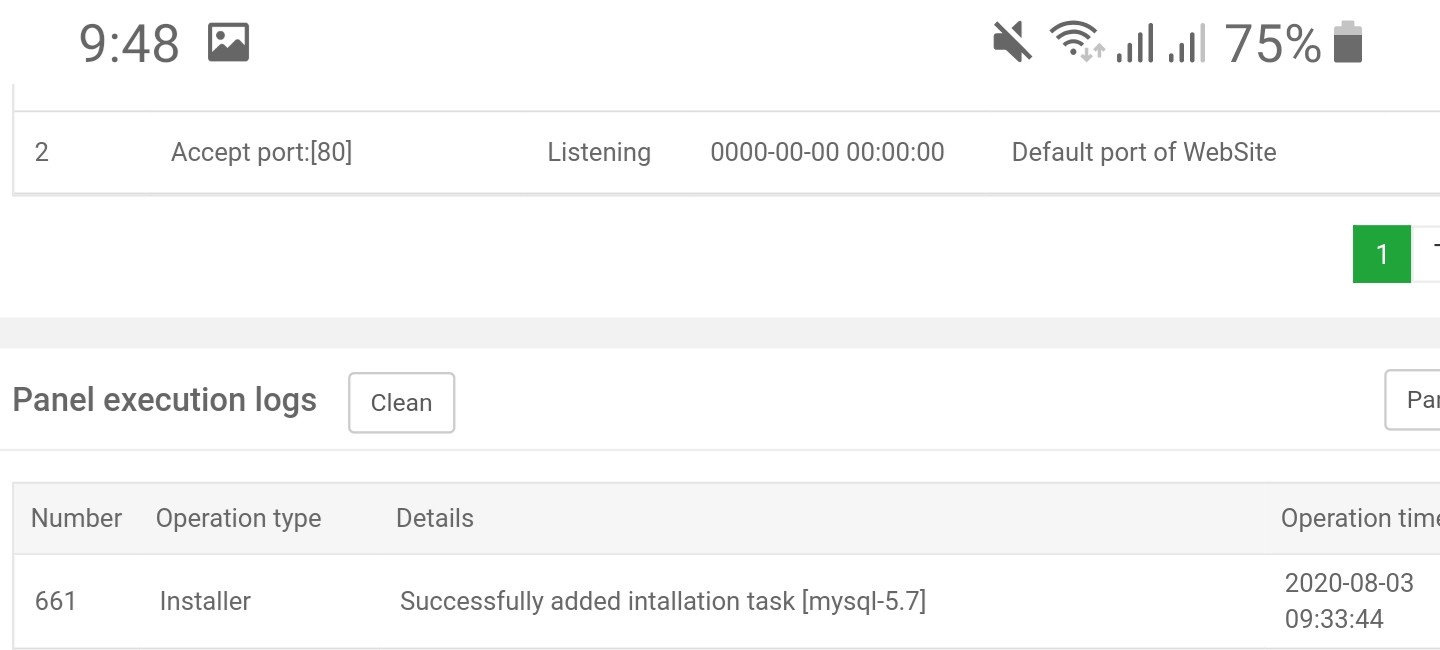Screen dimensions: 1440x650
Task: Click the Clean logs button
Action: coord(401,403)
